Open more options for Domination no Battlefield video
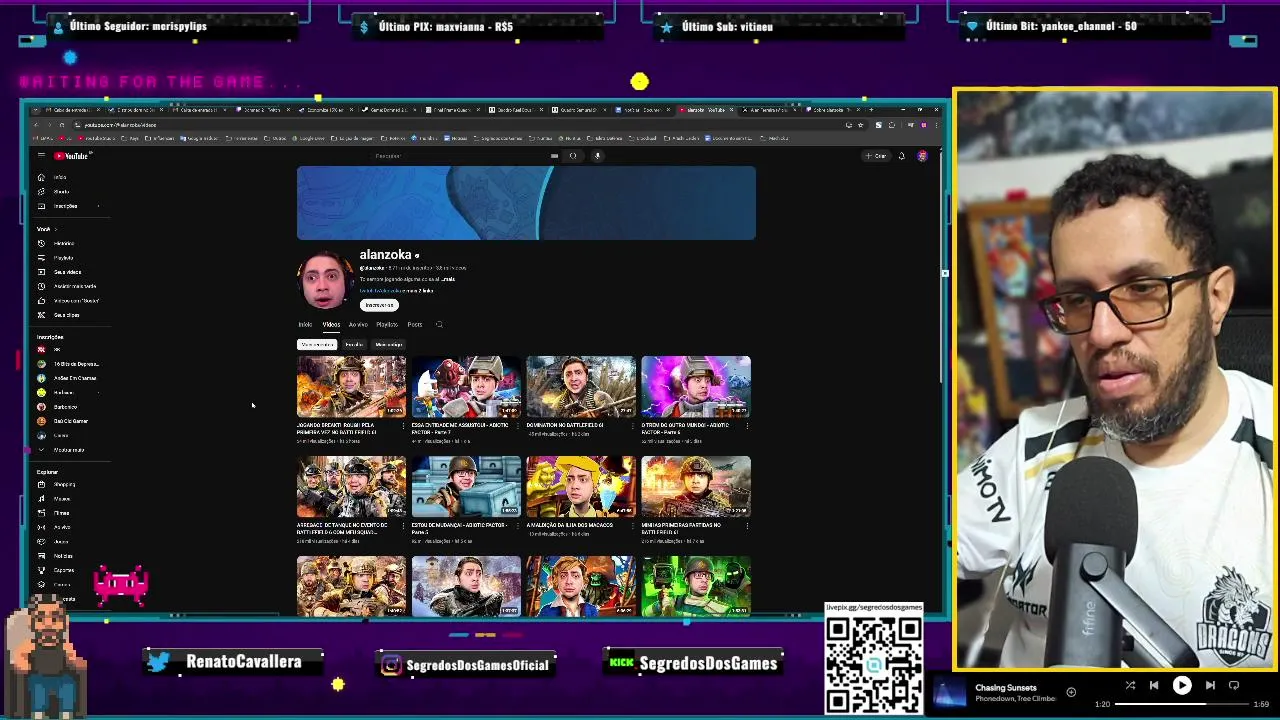 click(633, 426)
